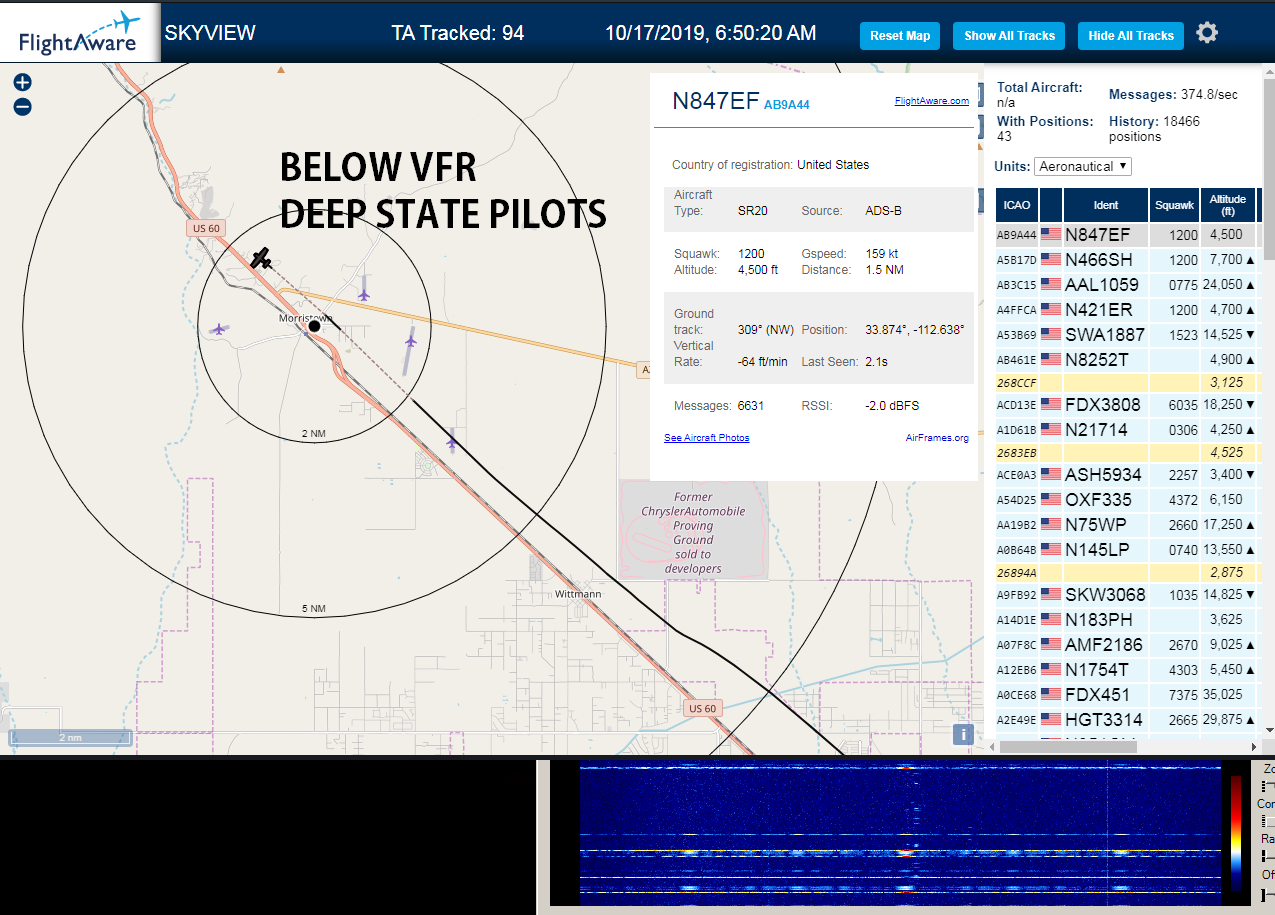Select the yellow 26894A row
Image resolution: width=1275 pixels, height=915 pixels.
click(1126, 572)
